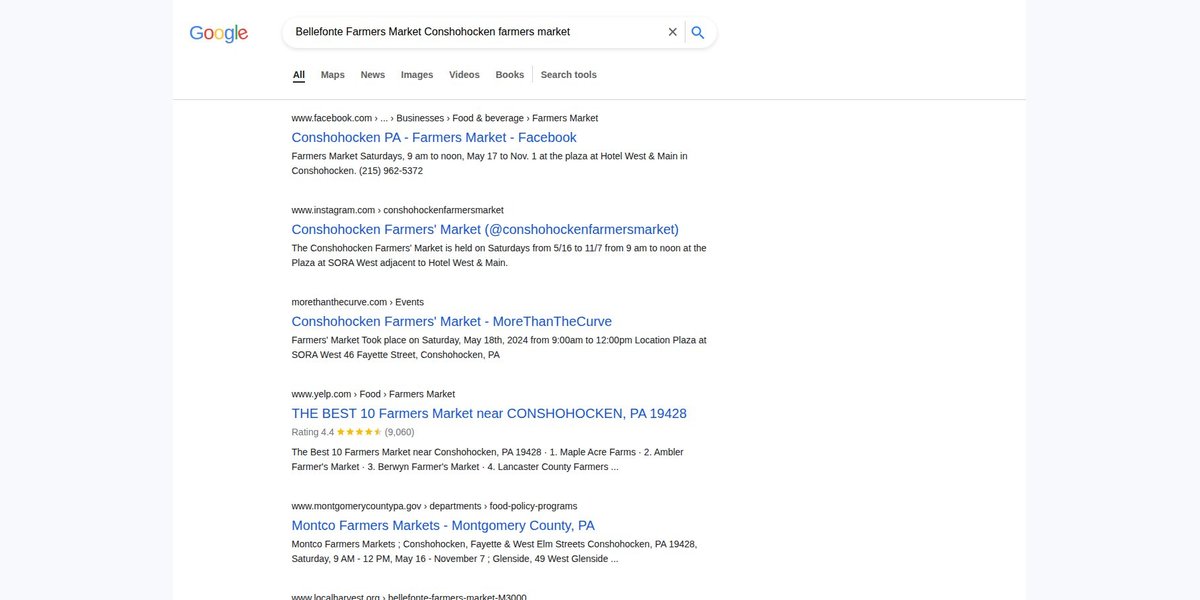Click the morethanthecurve.com › Events breadcrumb
The image size is (1200, 600).
pyautogui.click(x=358, y=302)
